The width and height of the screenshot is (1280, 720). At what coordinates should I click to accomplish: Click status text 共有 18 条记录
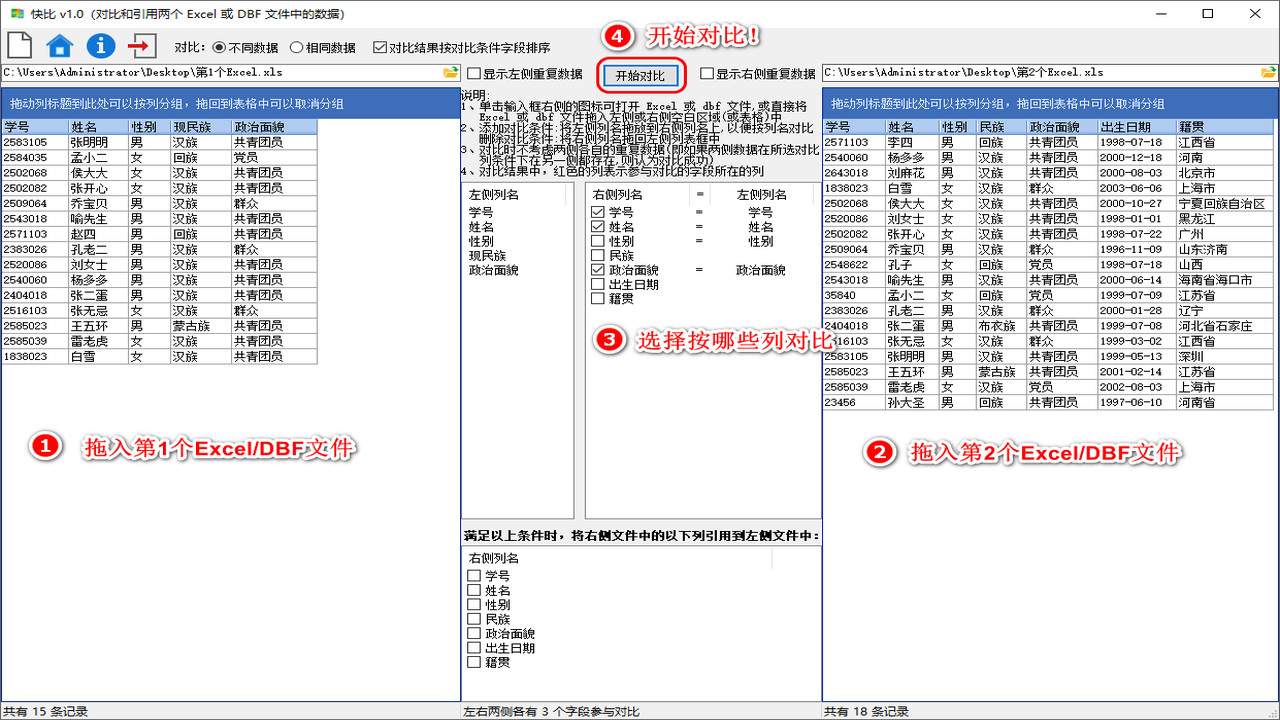866,711
